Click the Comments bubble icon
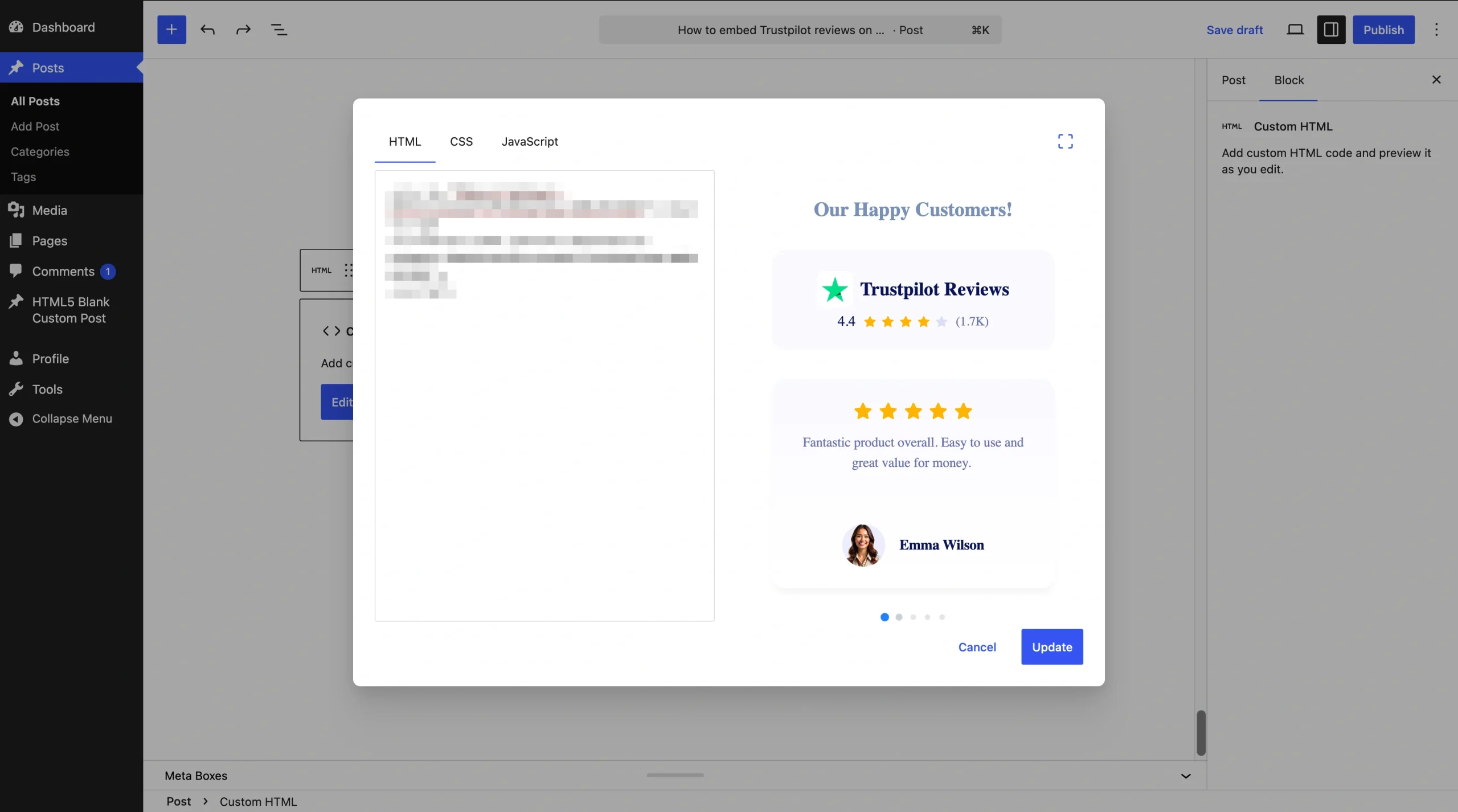 [x=16, y=271]
